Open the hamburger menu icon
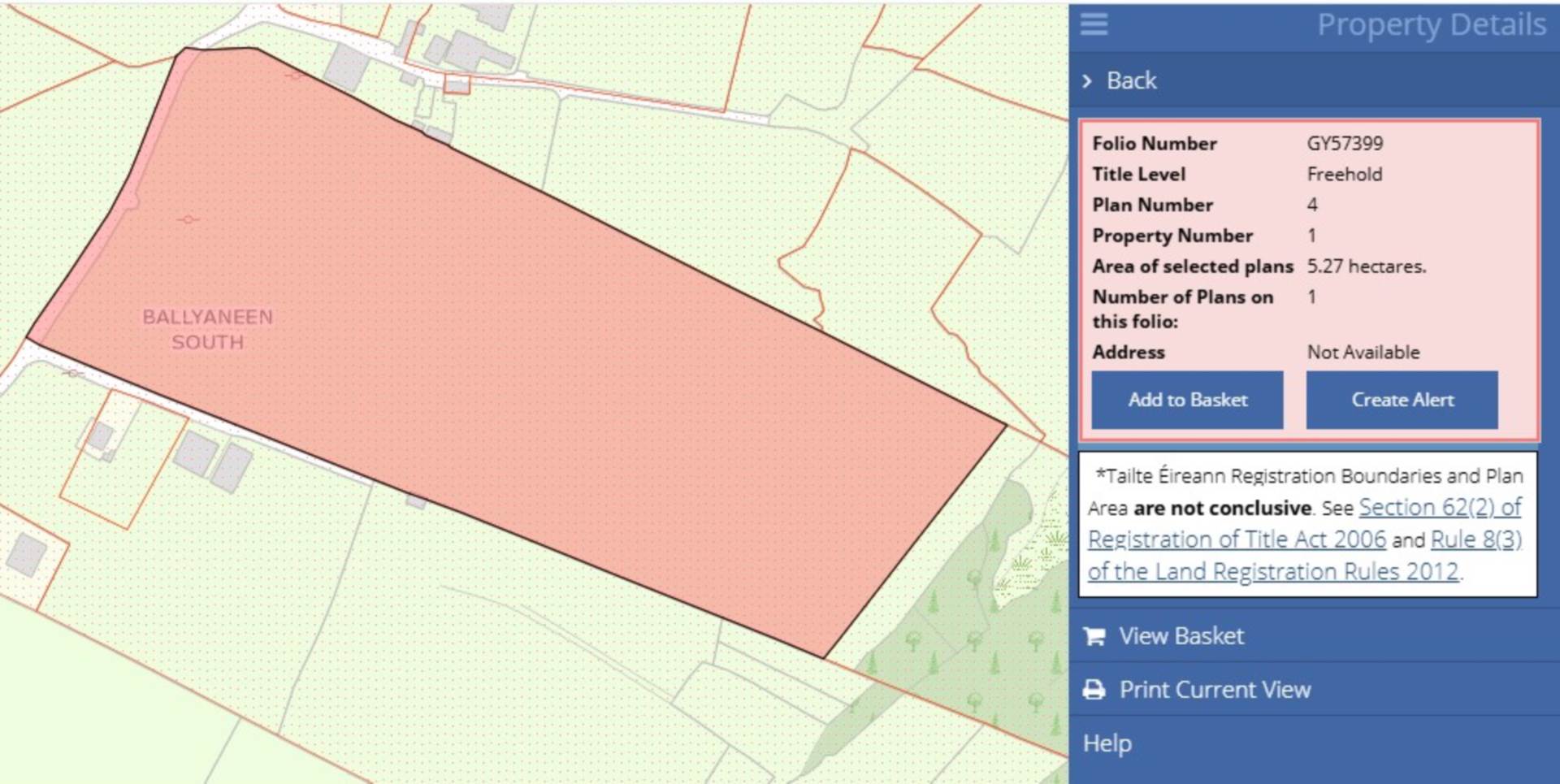Viewport: 1560px width, 784px height. (1094, 24)
